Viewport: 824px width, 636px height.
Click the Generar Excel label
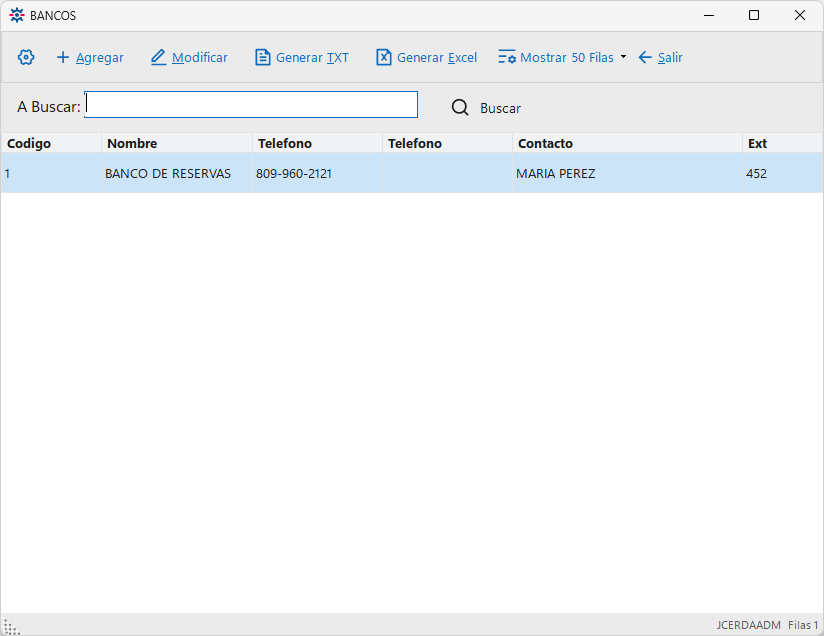pyautogui.click(x=437, y=57)
